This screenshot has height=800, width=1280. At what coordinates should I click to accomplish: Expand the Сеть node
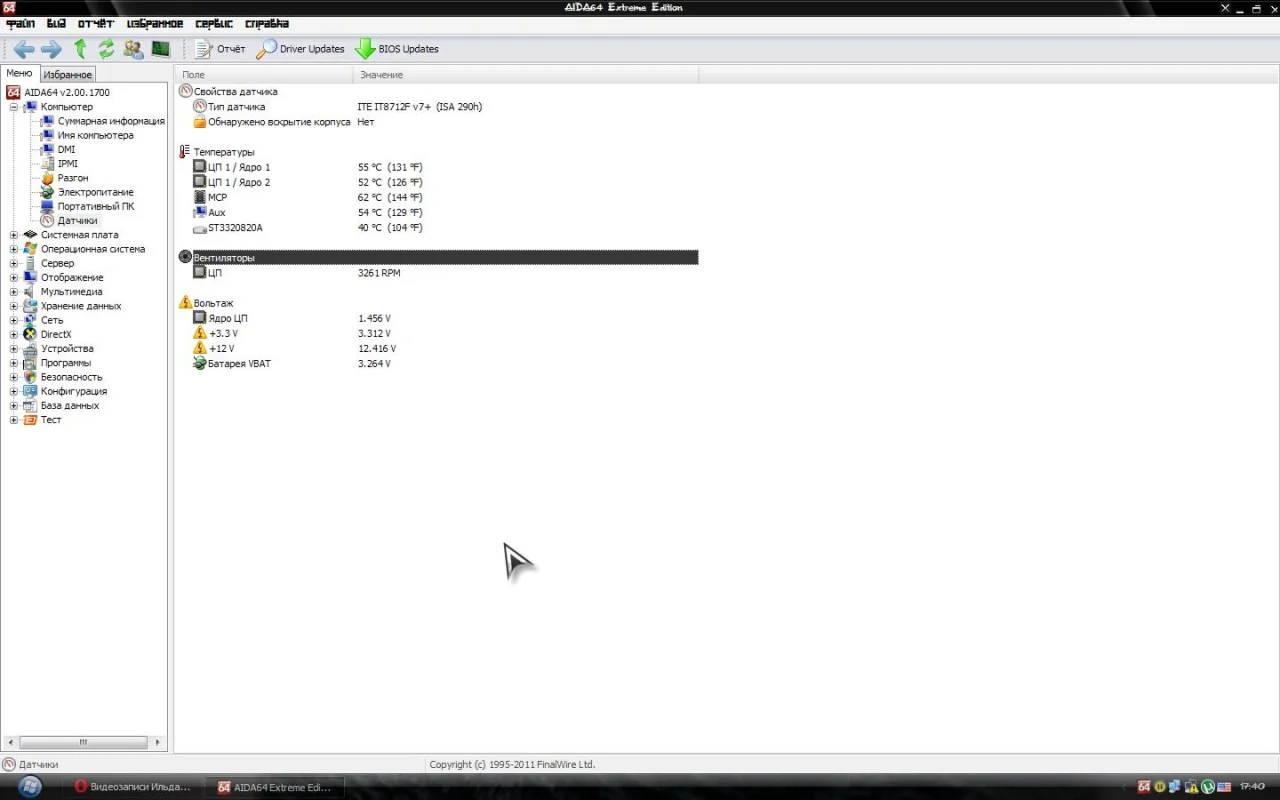[14, 320]
